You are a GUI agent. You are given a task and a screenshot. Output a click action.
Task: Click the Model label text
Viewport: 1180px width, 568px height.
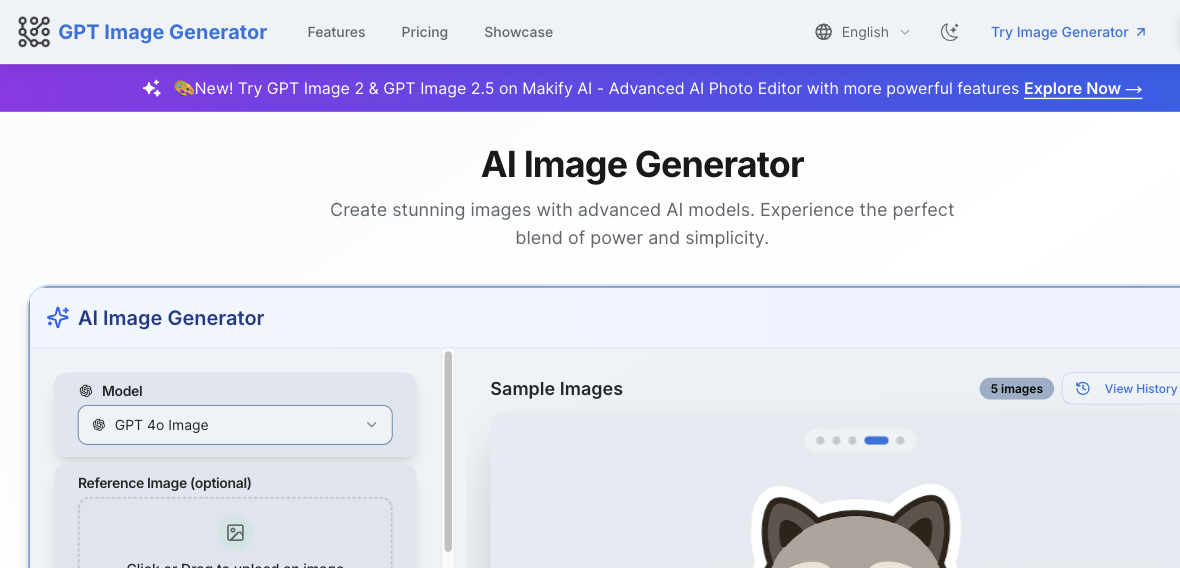pos(122,391)
